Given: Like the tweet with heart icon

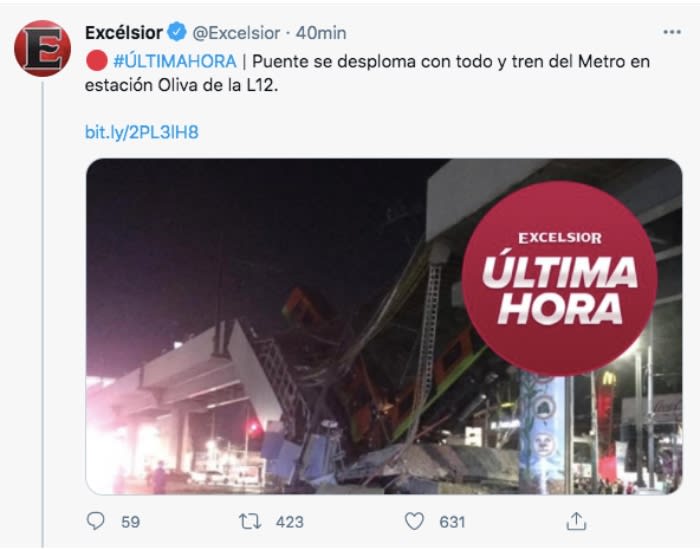Looking at the screenshot, I should click(414, 521).
